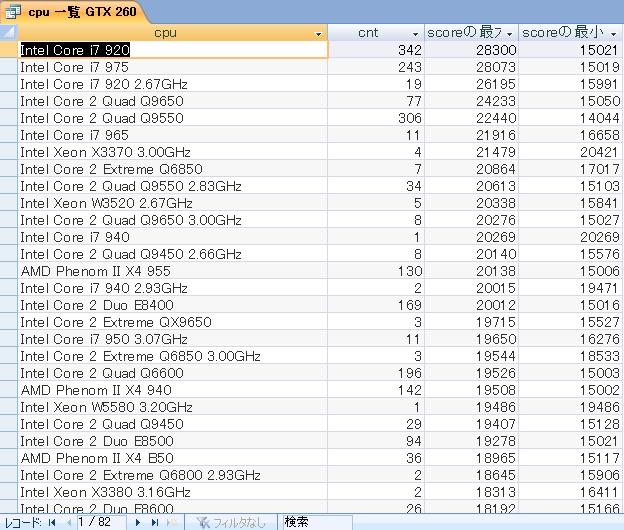Click cell 'AMD Phenom II X4 955'
The height and width of the screenshot is (530, 624).
coord(173,271)
